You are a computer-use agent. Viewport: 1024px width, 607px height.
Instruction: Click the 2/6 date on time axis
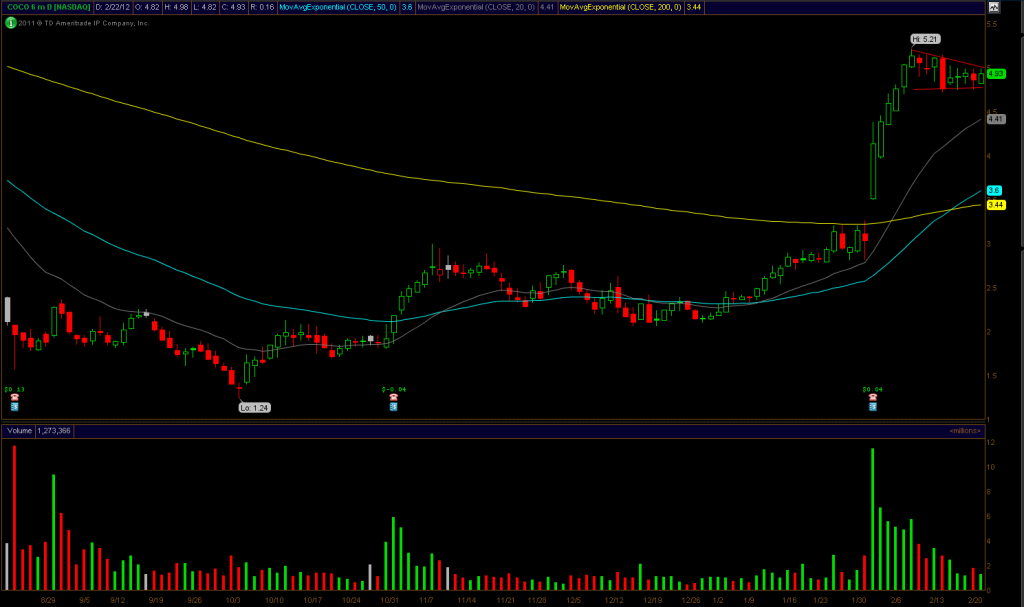point(896,600)
